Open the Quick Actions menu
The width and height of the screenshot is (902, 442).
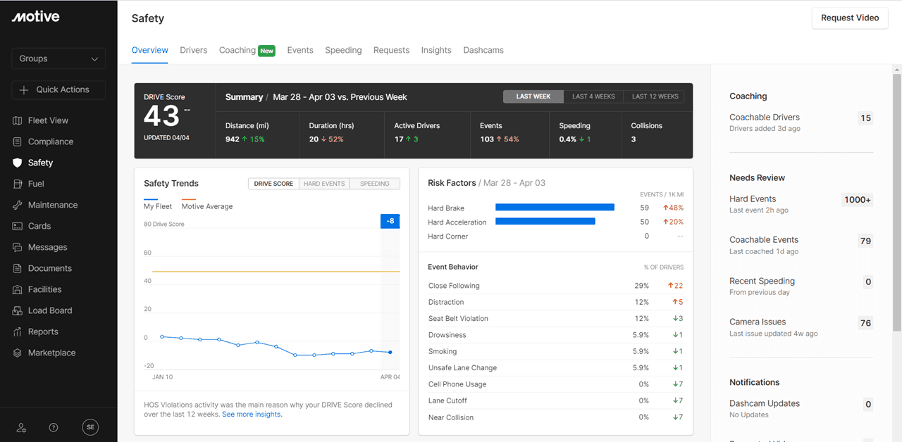coord(59,90)
